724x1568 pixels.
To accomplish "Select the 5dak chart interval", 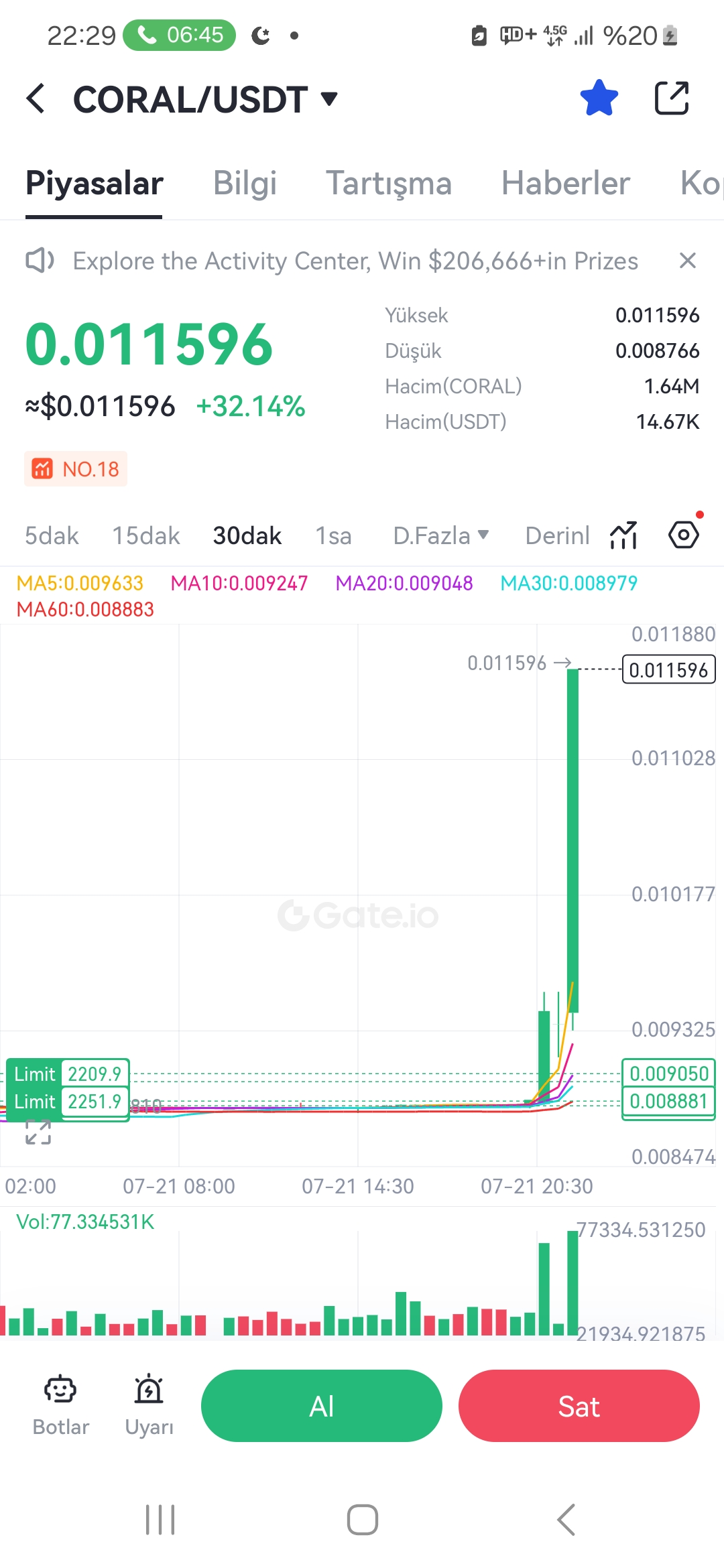I will (x=52, y=535).
